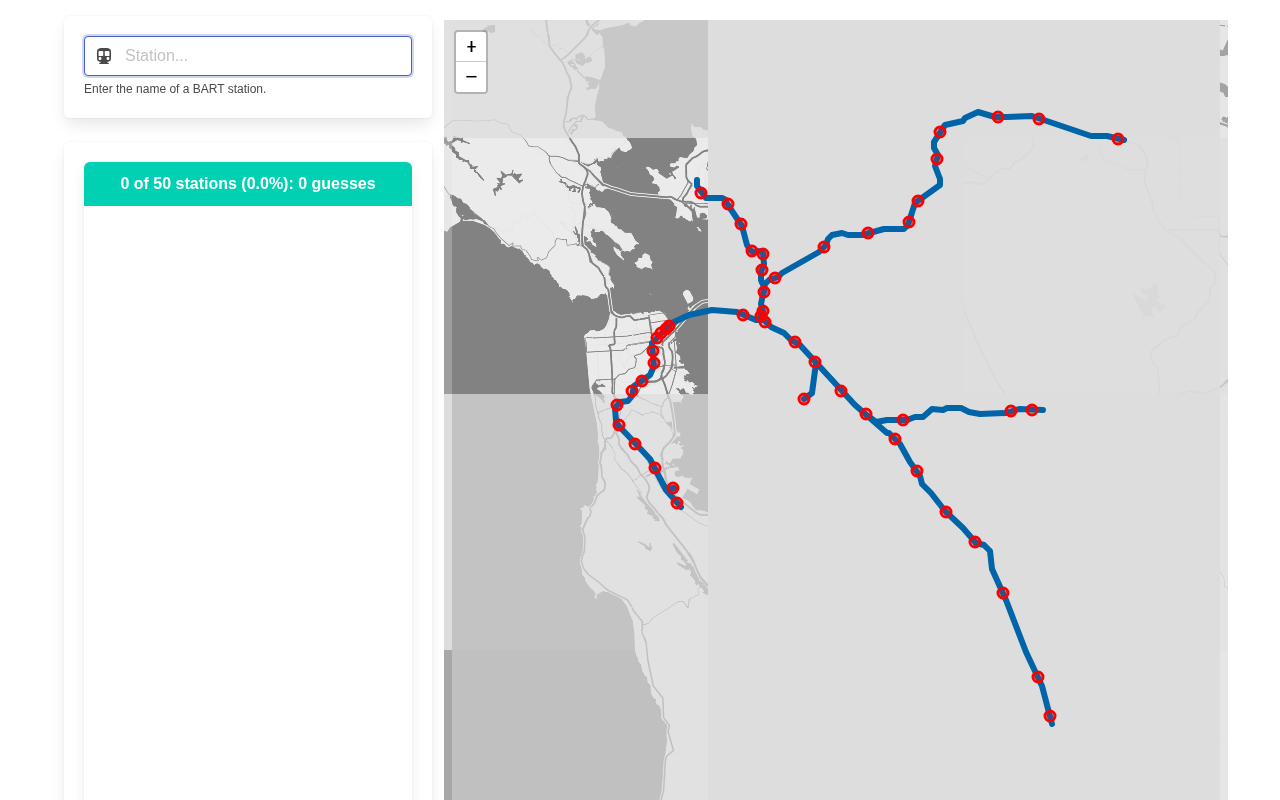
Task: Click the stations guessed progress header
Action: click(x=248, y=184)
